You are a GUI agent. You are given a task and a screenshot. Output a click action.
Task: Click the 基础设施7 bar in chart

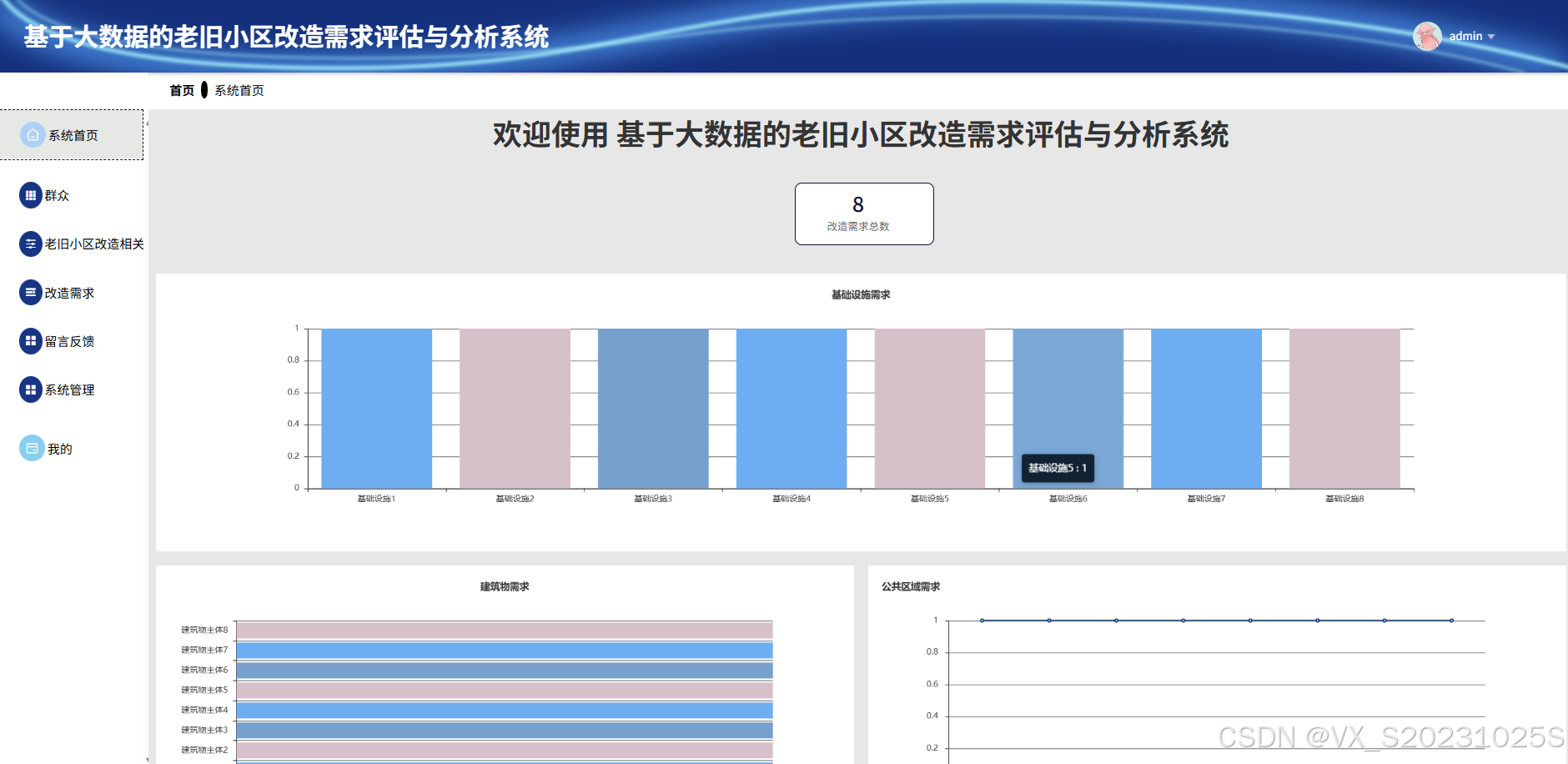(1206, 409)
